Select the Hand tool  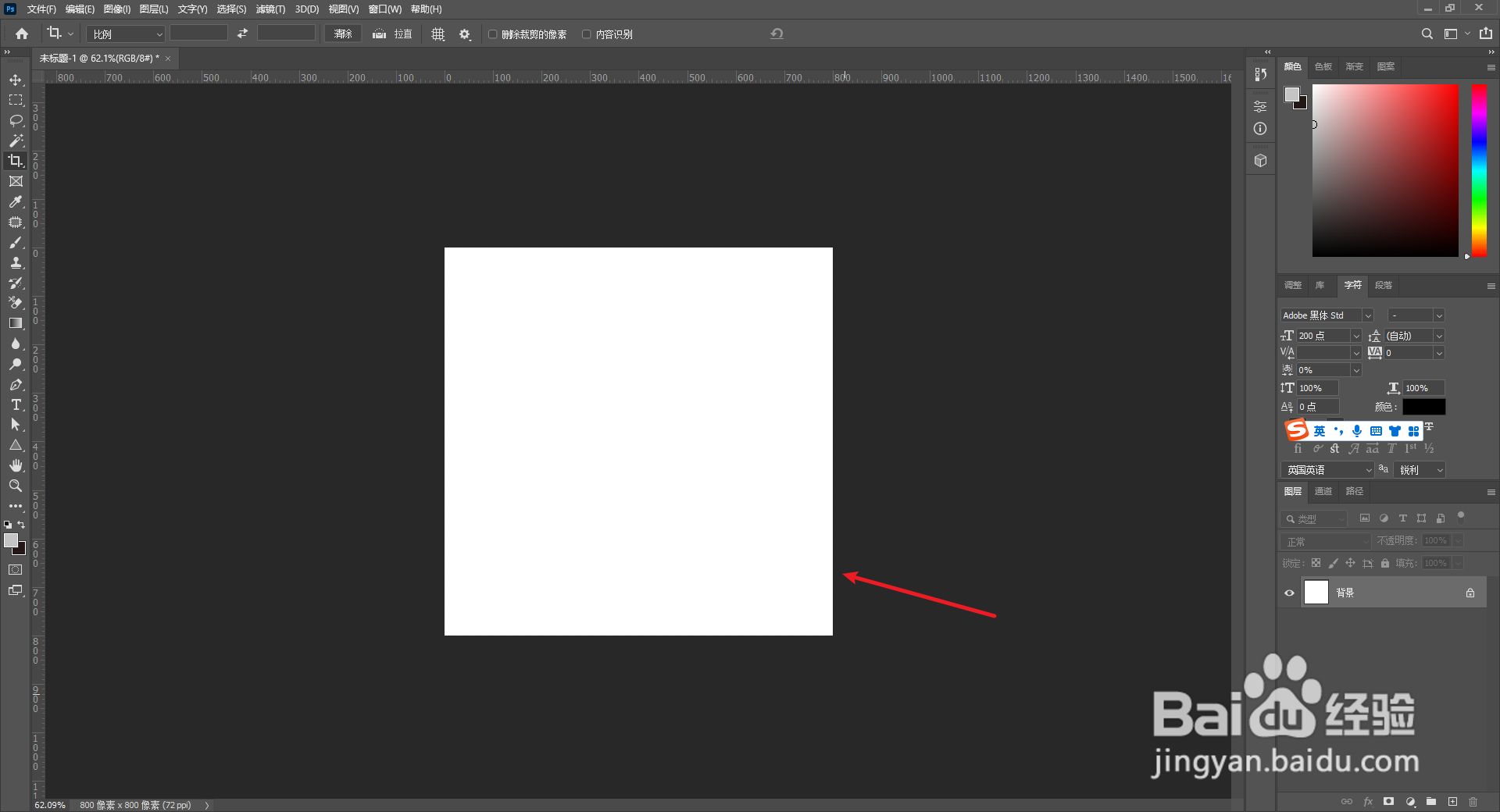[x=16, y=465]
